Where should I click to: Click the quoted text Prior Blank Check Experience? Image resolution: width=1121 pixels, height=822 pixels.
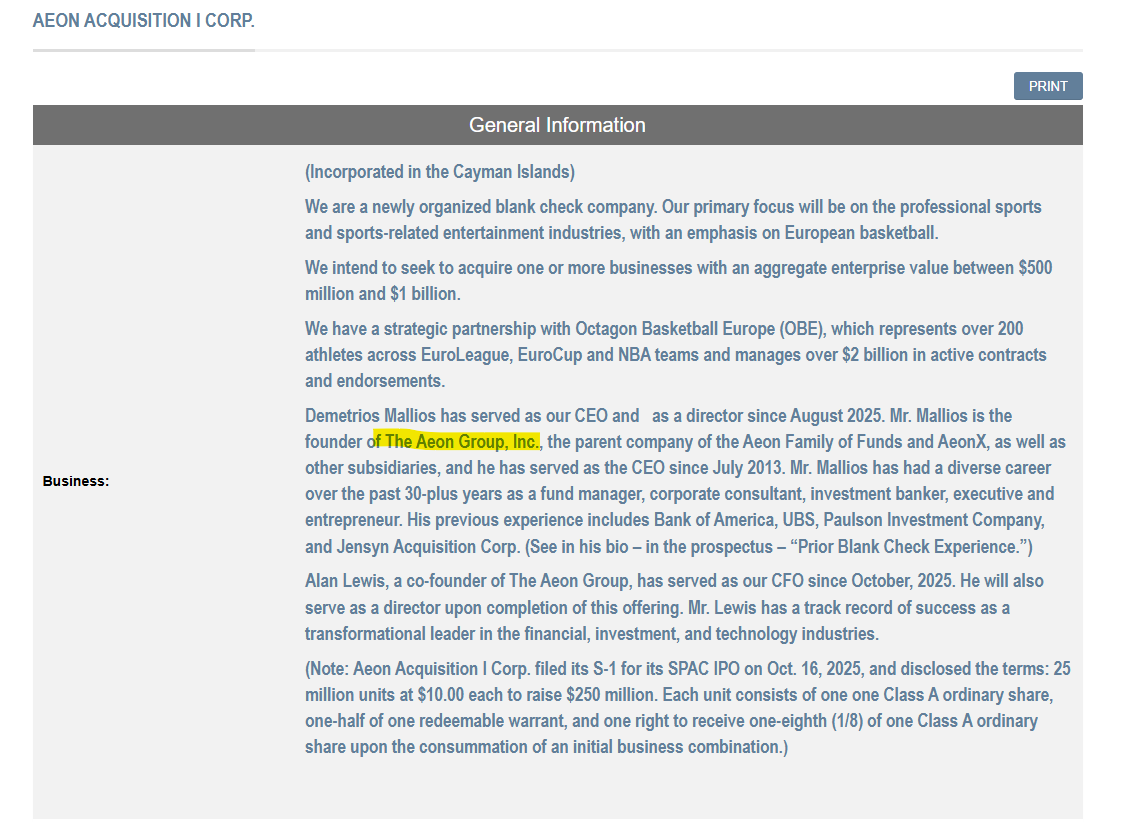pos(908,547)
